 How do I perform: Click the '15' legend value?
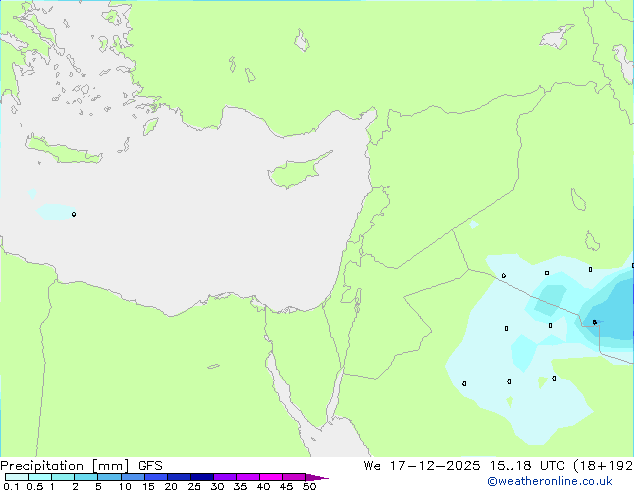(148, 486)
